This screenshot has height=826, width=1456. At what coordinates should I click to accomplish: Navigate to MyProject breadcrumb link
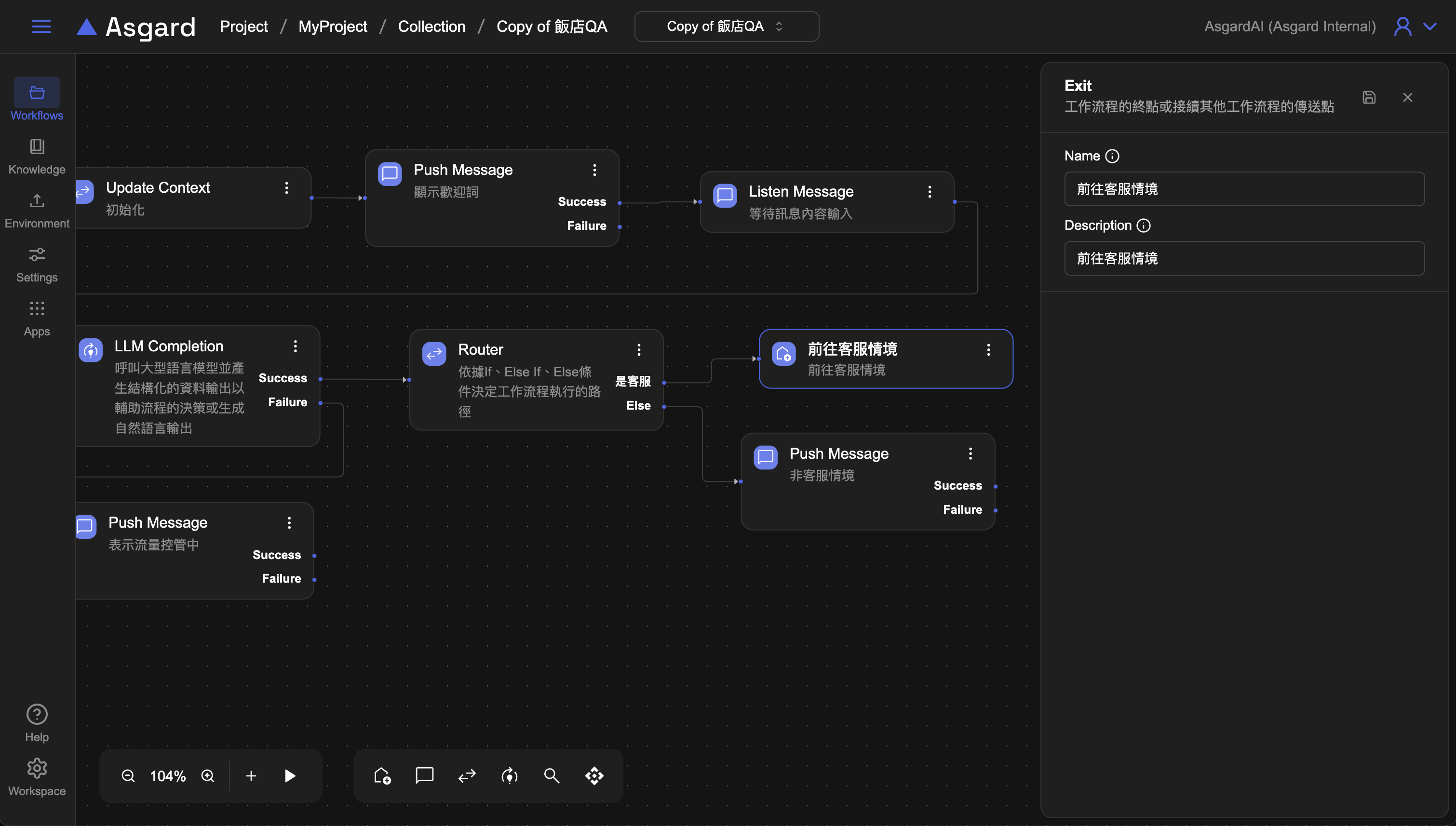pyautogui.click(x=333, y=26)
